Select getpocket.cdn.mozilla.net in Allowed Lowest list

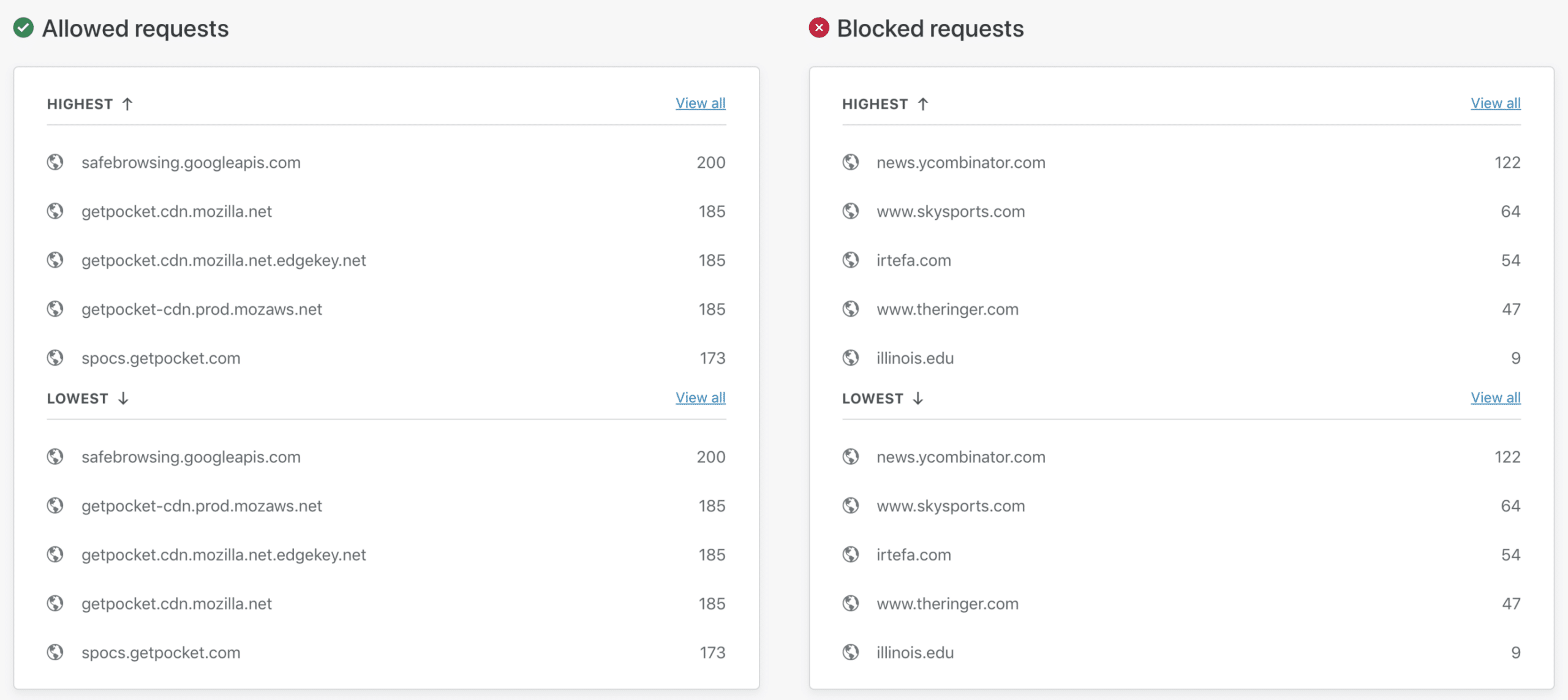pyautogui.click(x=176, y=604)
